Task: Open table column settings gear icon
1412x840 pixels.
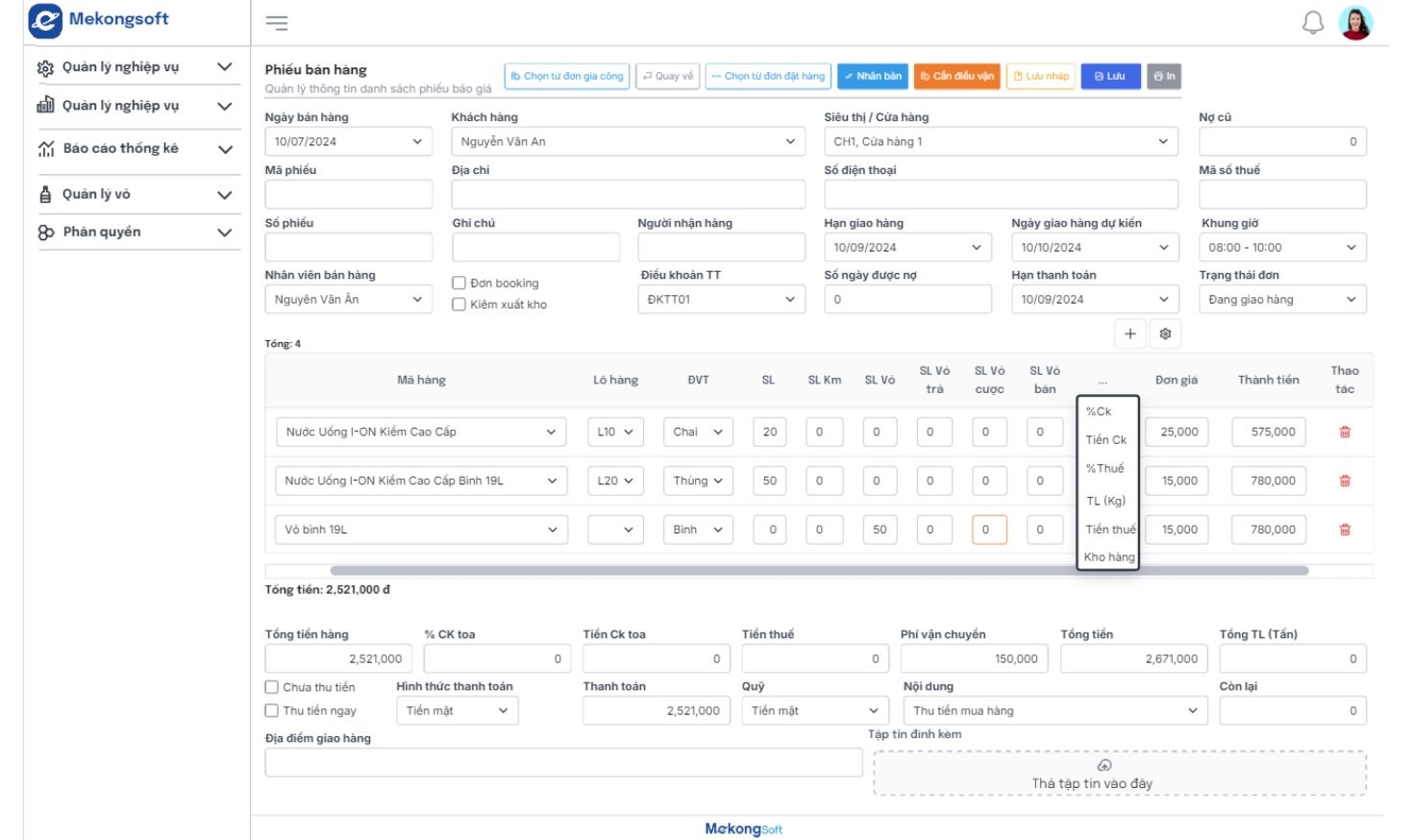Action: pyautogui.click(x=1165, y=334)
